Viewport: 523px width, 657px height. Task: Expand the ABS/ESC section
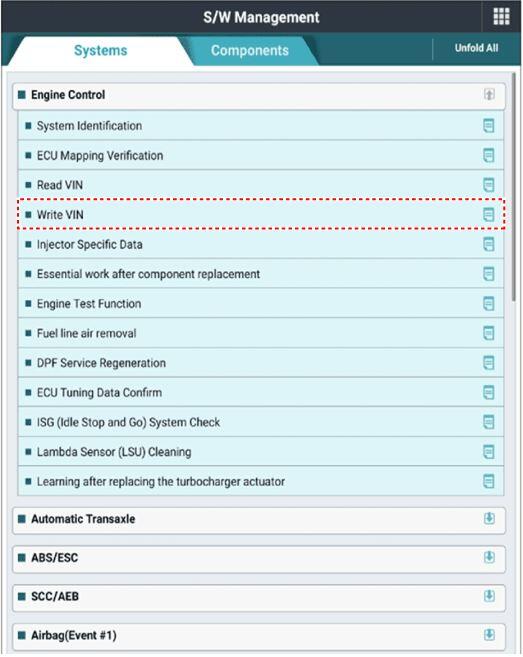pos(489,557)
